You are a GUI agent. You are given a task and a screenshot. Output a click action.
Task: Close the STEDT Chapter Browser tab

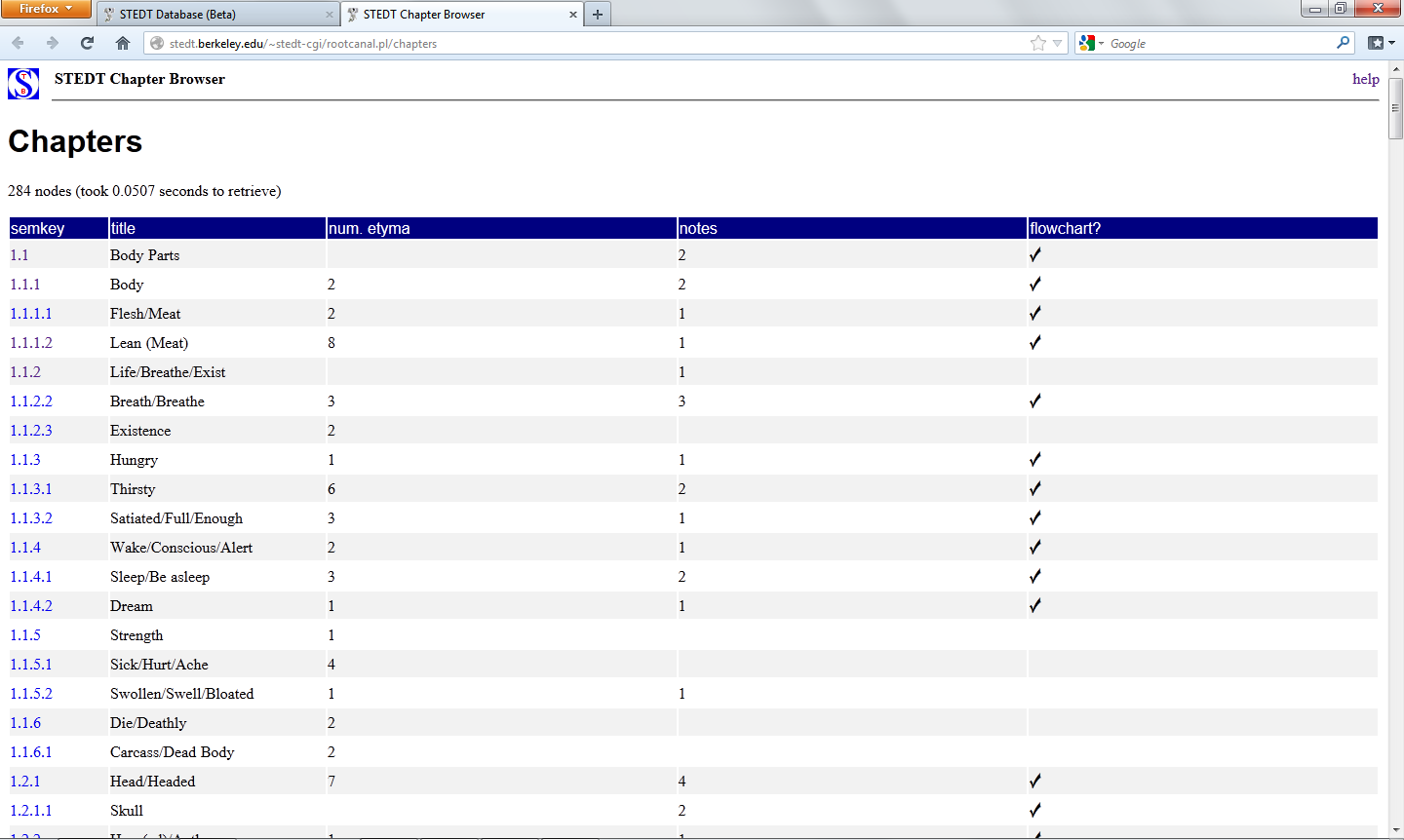coord(573,15)
